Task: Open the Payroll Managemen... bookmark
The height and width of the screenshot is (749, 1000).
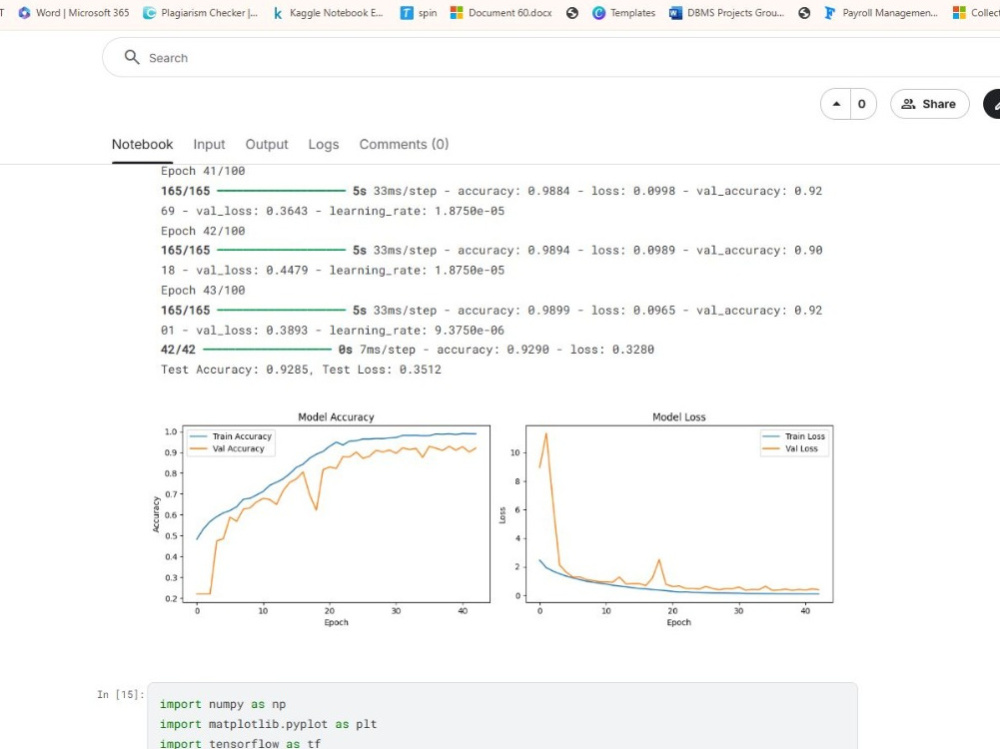Action: [x=881, y=13]
